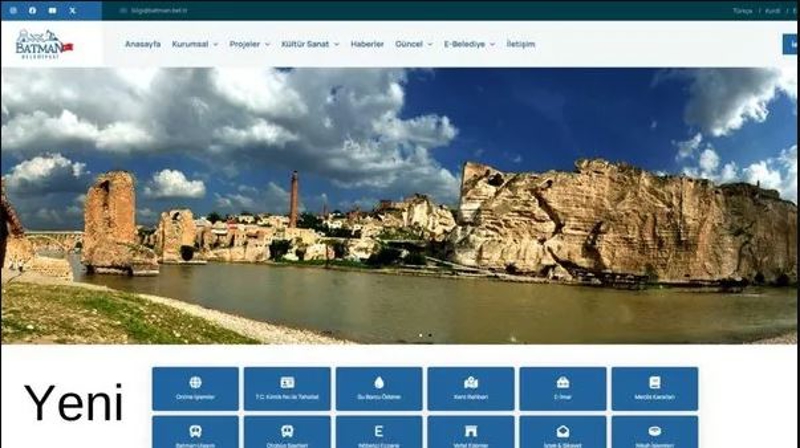Open the Kent Rehberi map tile
The image size is (800, 448).
tap(471, 388)
